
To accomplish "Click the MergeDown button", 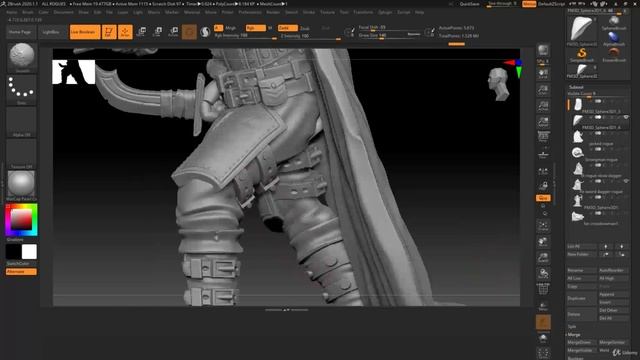I will coord(581,342).
